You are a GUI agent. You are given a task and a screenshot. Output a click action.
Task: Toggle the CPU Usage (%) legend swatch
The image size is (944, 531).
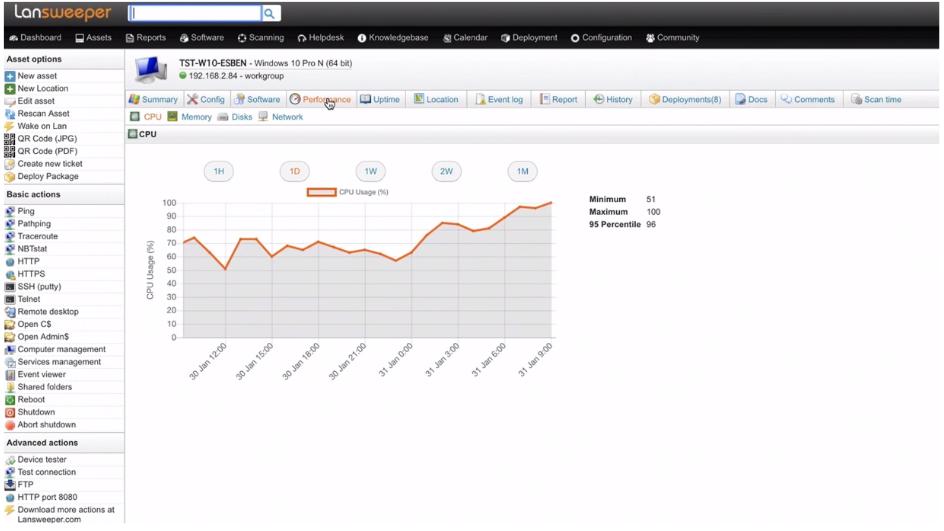point(321,192)
